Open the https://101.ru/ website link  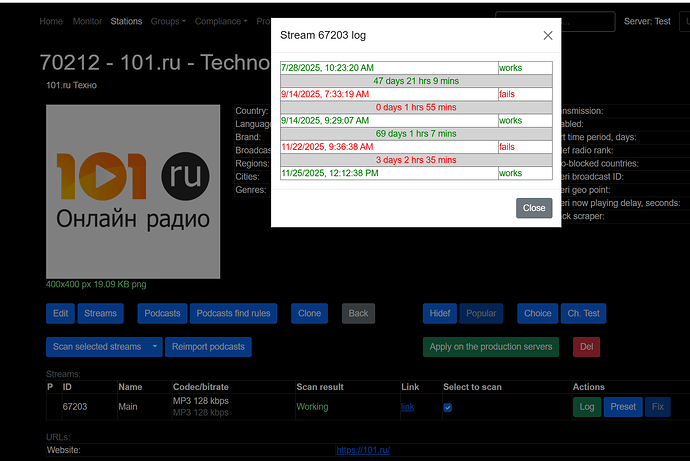[x=363, y=450]
